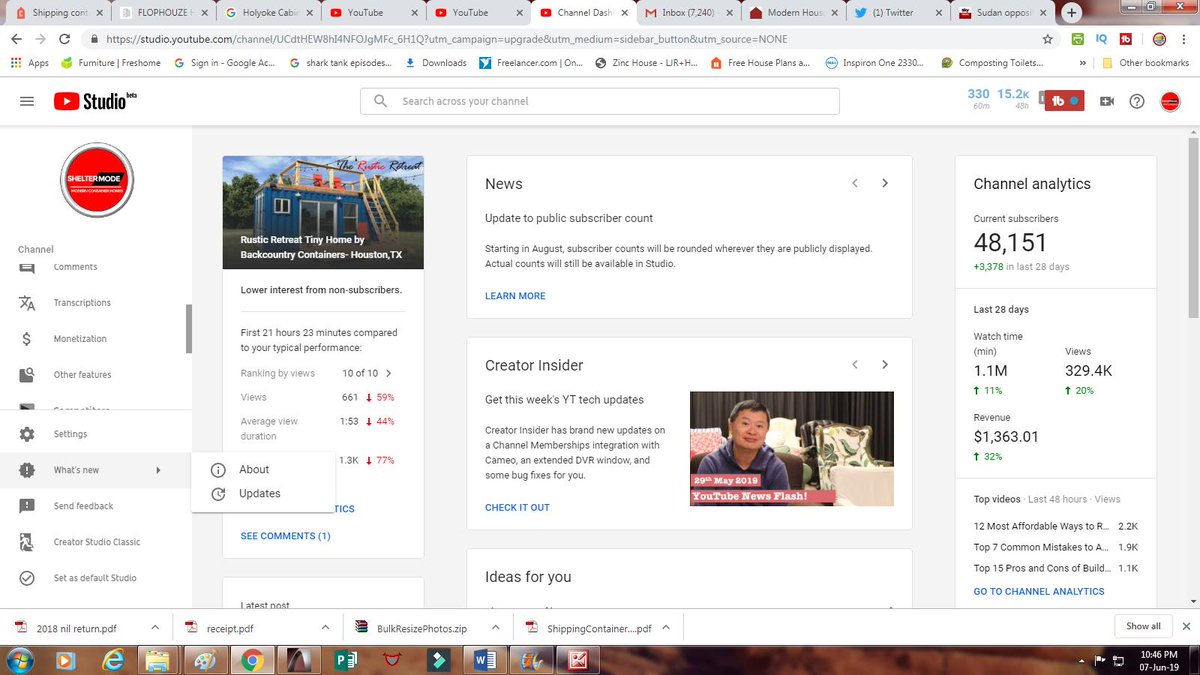Open Creator Studio Classic from the sidebar
This screenshot has width=1200, height=675.
96,542
